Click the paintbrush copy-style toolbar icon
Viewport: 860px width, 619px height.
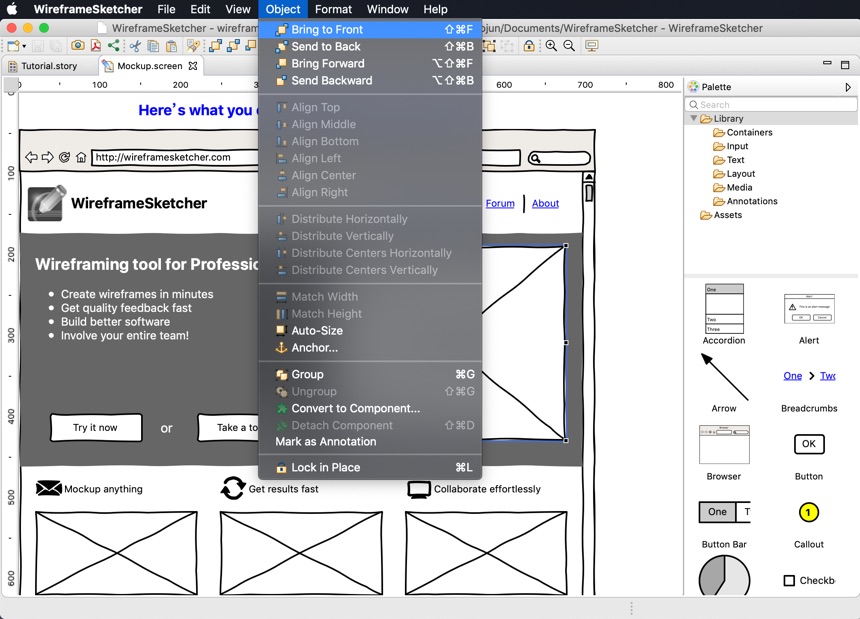point(193,46)
